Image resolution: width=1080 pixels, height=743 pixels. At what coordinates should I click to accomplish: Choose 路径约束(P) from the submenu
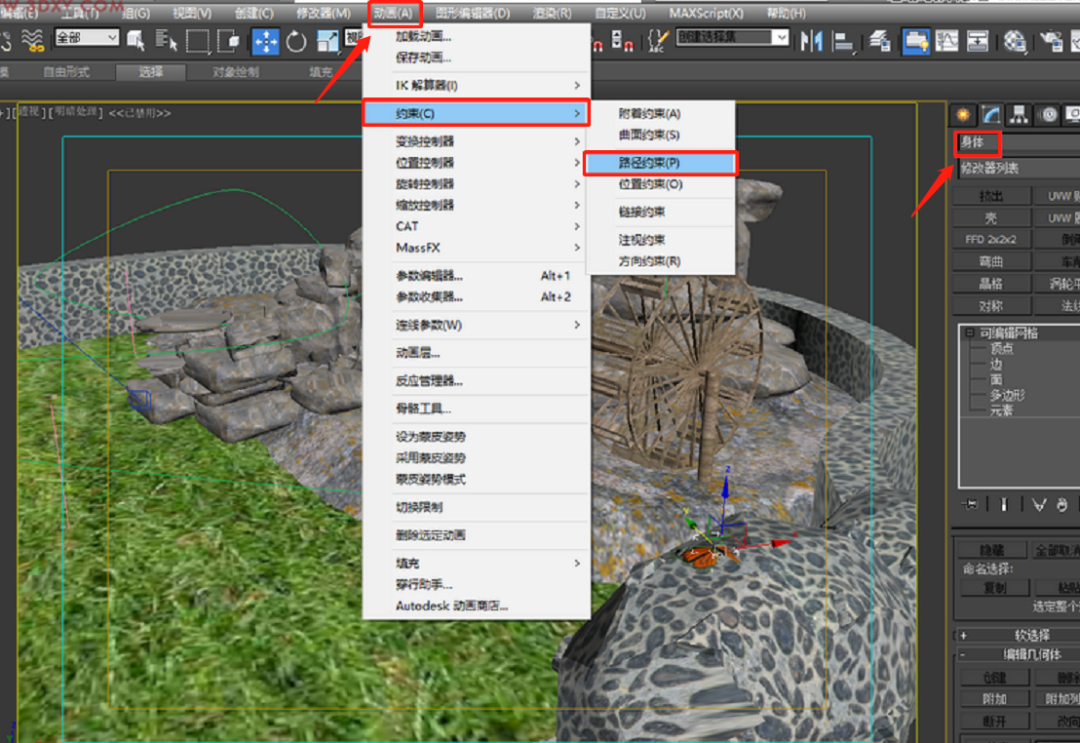[x=661, y=163]
